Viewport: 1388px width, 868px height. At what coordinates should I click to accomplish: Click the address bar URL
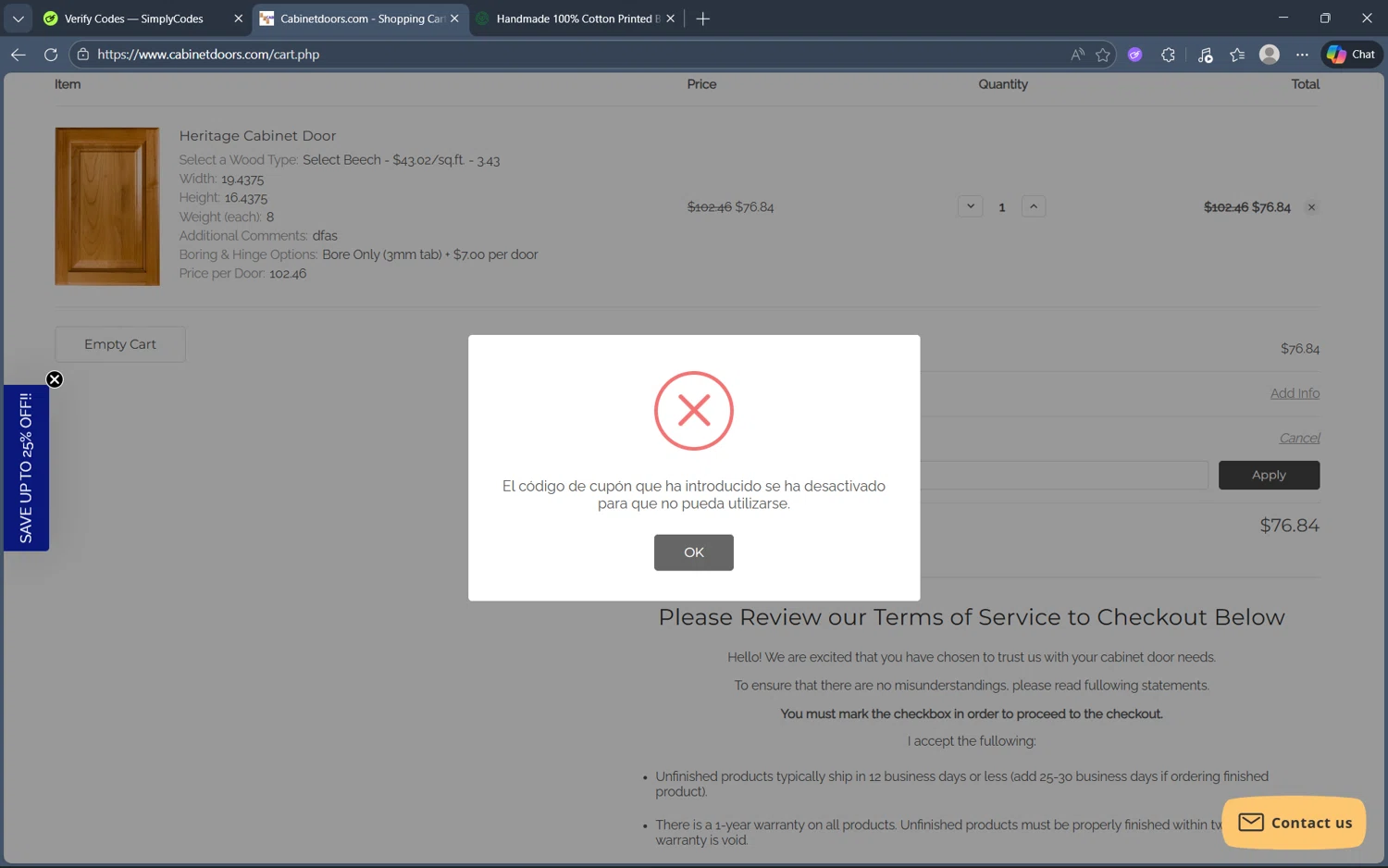coord(208,55)
